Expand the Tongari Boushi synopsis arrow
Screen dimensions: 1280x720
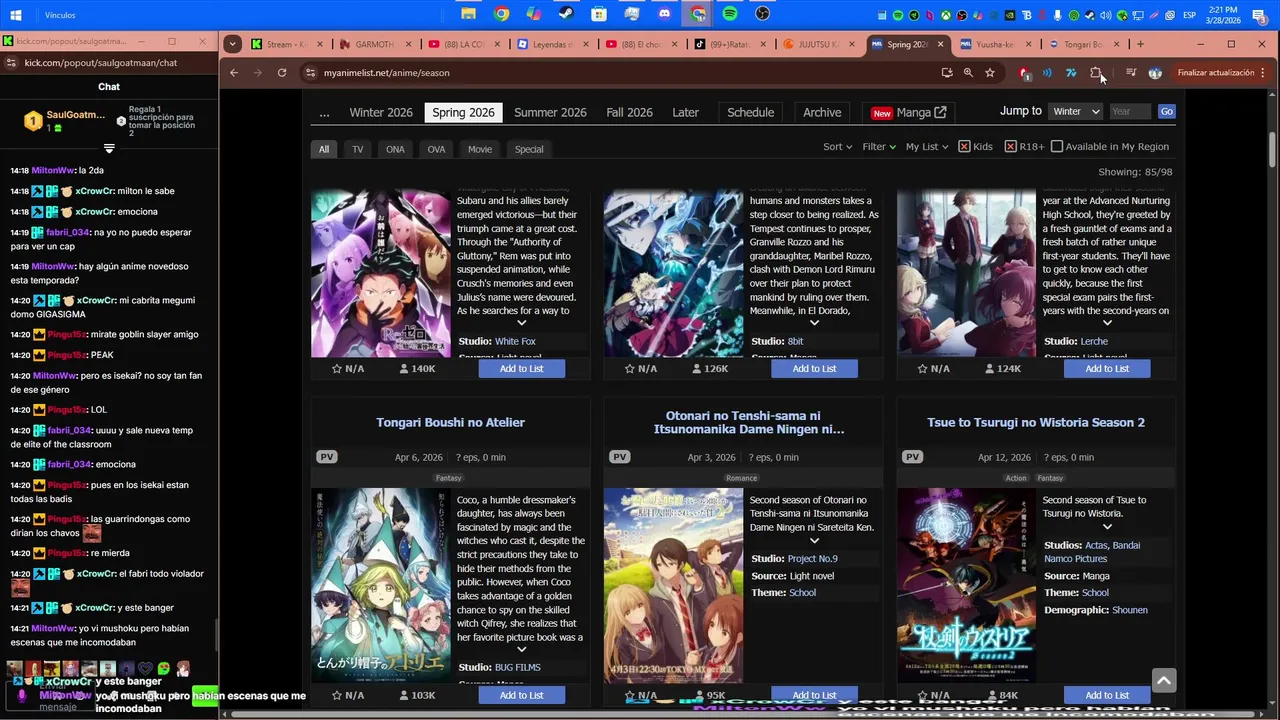[521, 650]
